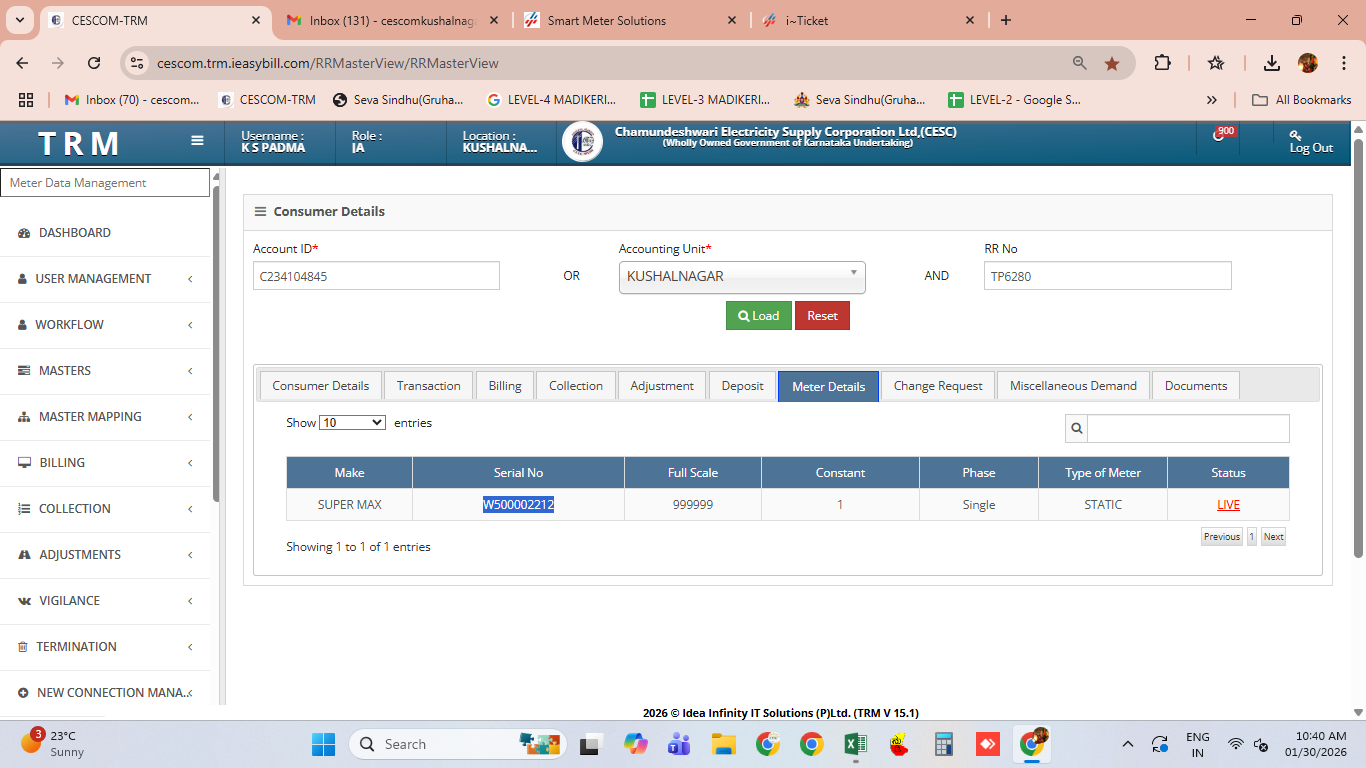1366x768 pixels.
Task: Click the Next pagination button
Action: click(x=1273, y=537)
